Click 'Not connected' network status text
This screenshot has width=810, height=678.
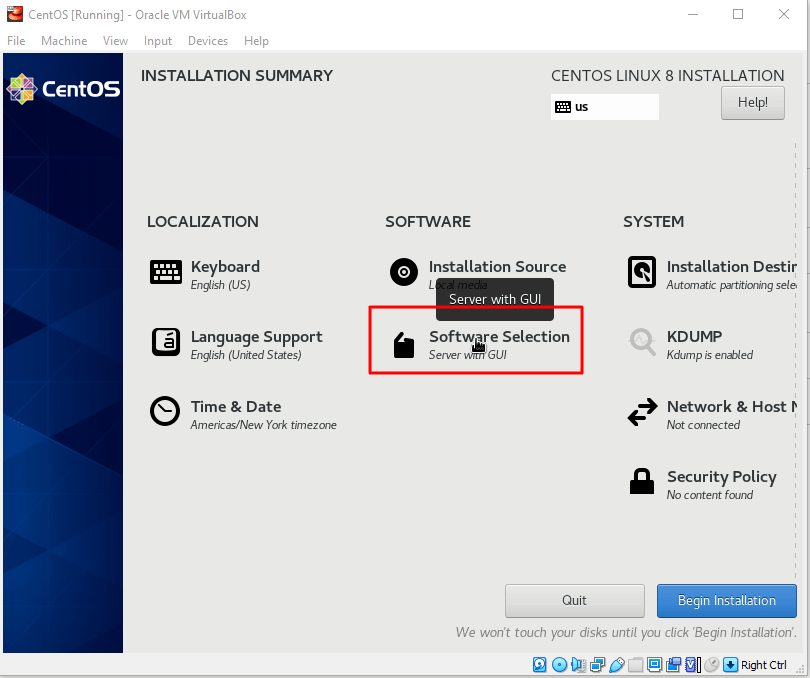(703, 425)
